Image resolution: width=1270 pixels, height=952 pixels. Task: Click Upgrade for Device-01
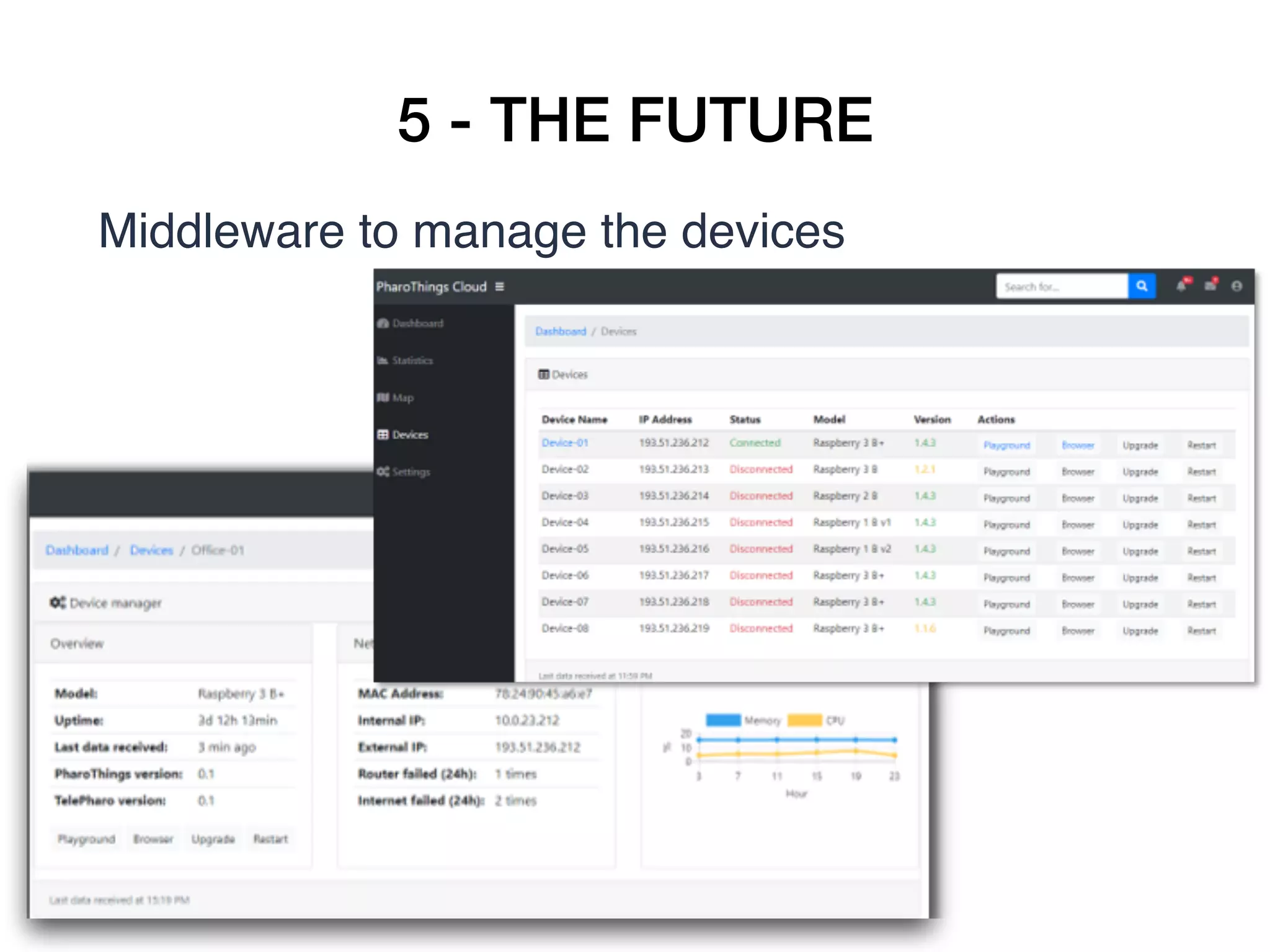tap(1140, 445)
